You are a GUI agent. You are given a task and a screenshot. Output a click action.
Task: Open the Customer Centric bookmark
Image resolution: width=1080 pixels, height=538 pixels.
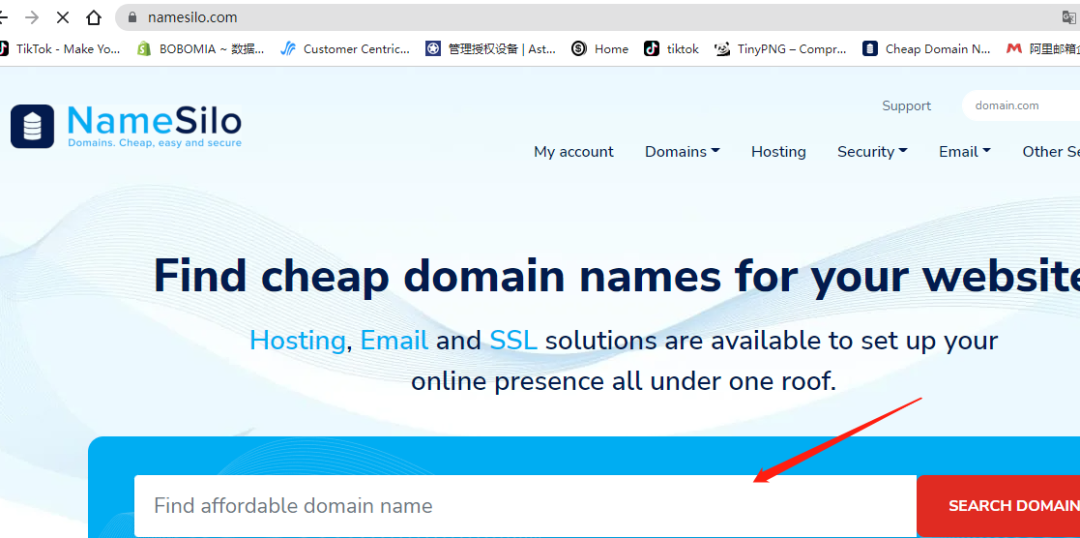click(345, 48)
